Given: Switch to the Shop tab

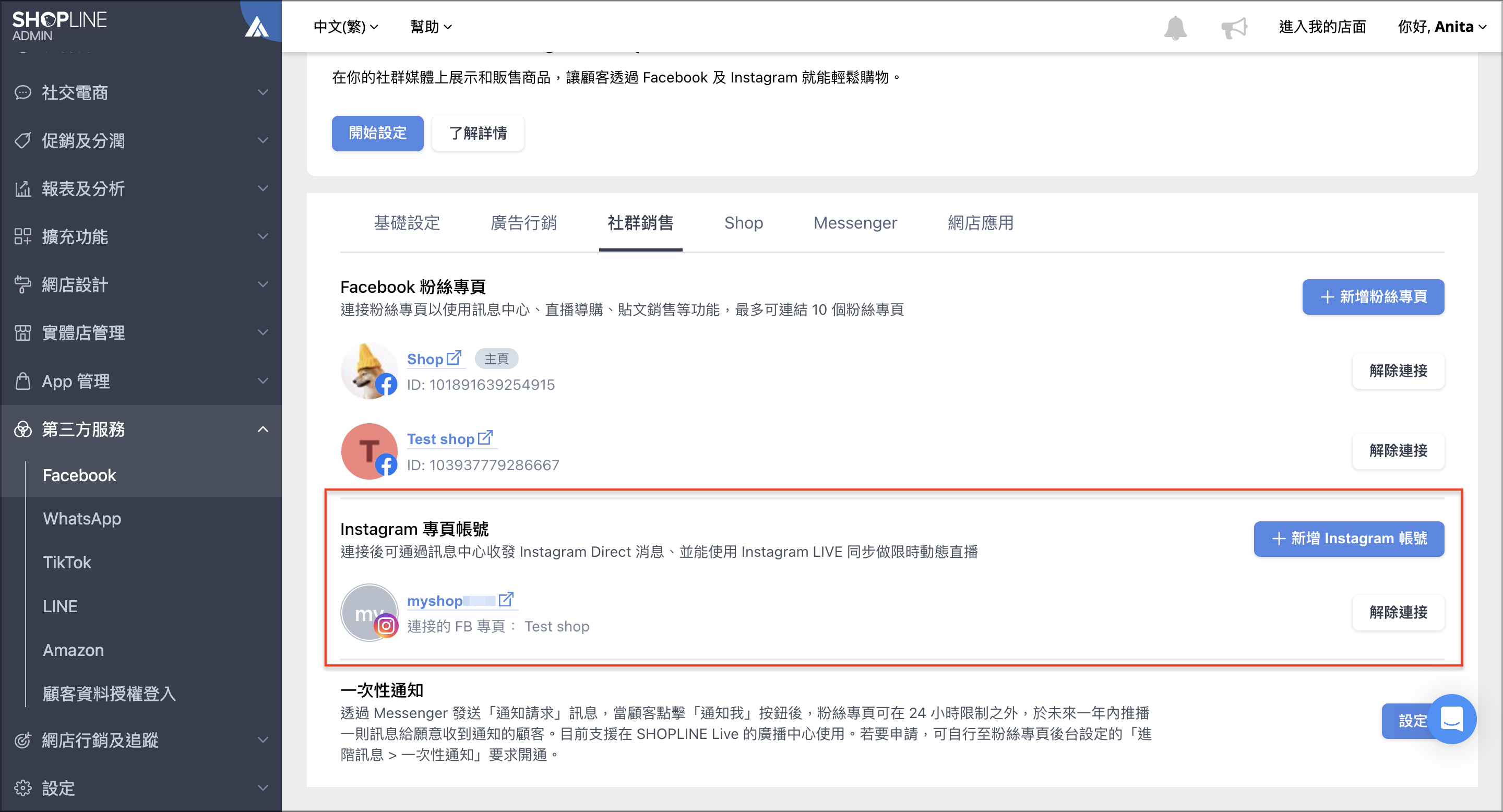Looking at the screenshot, I should [x=743, y=223].
